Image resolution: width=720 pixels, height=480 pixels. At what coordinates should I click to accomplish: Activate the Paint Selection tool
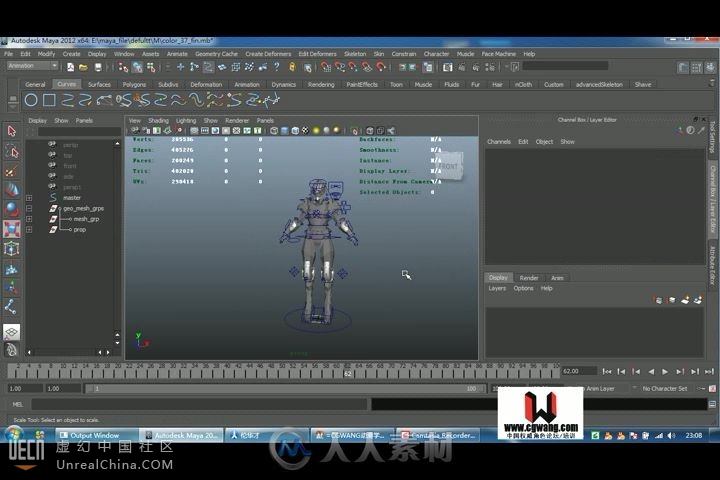(x=12, y=171)
